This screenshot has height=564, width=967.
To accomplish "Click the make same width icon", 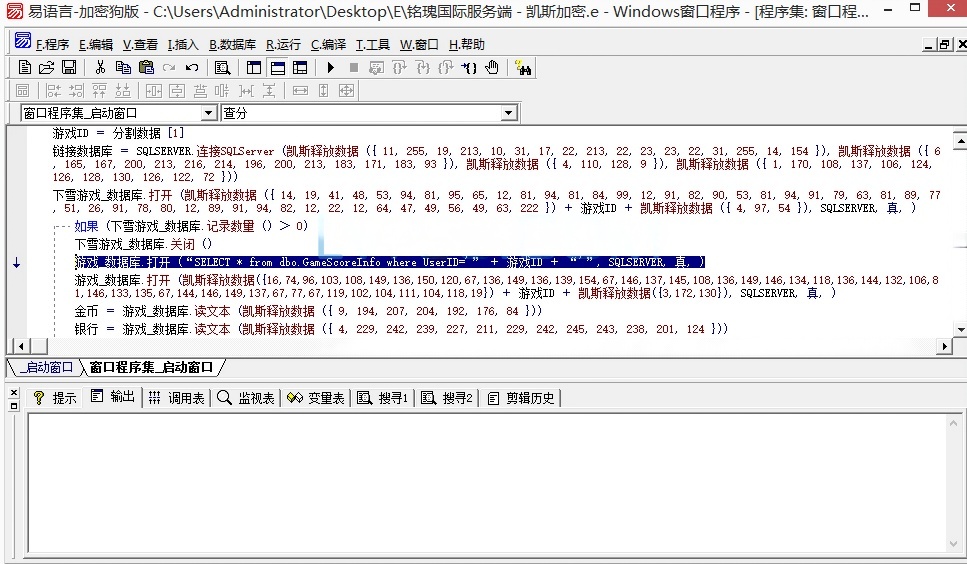I will tap(300, 91).
